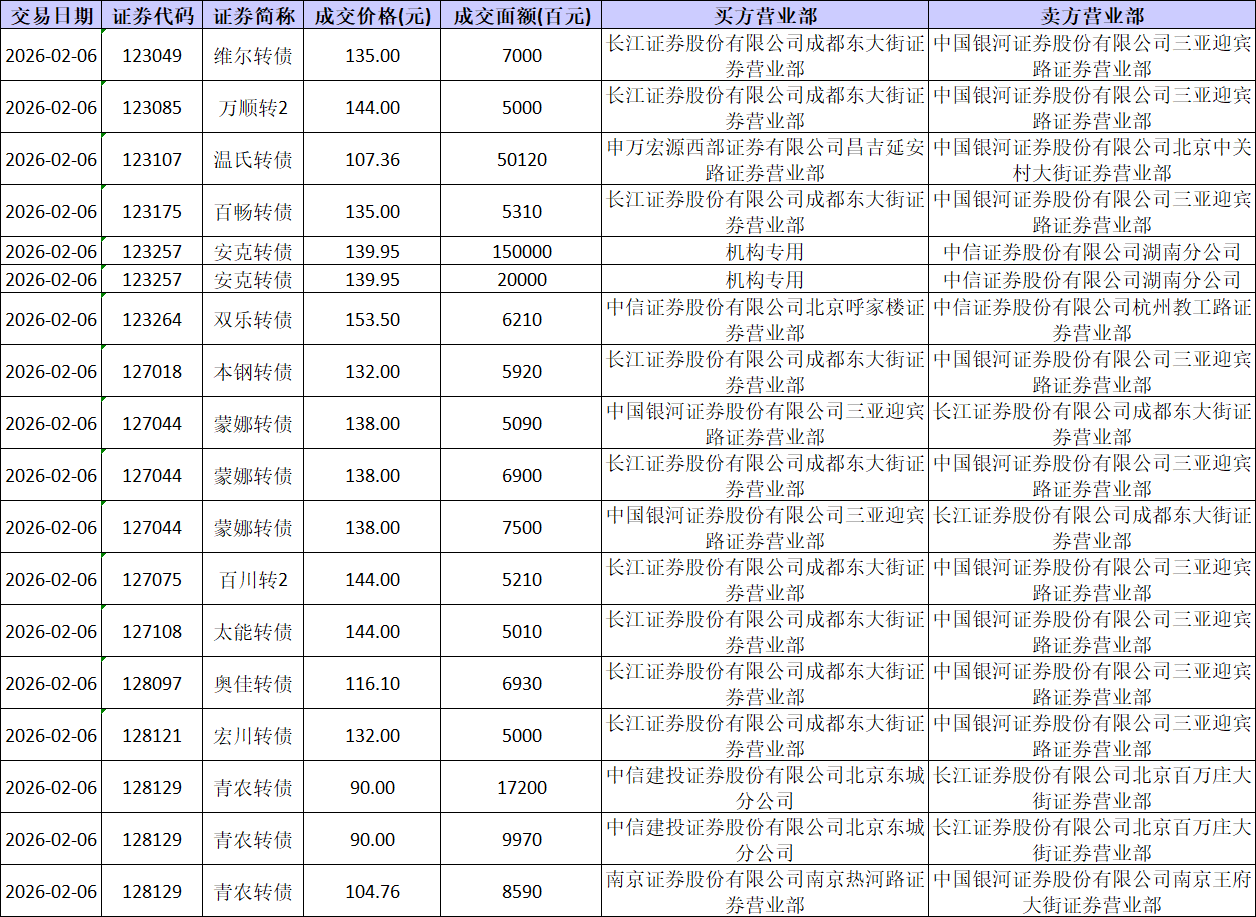The image size is (1256, 917).
Task: Click security code 123175
Action: (152, 212)
